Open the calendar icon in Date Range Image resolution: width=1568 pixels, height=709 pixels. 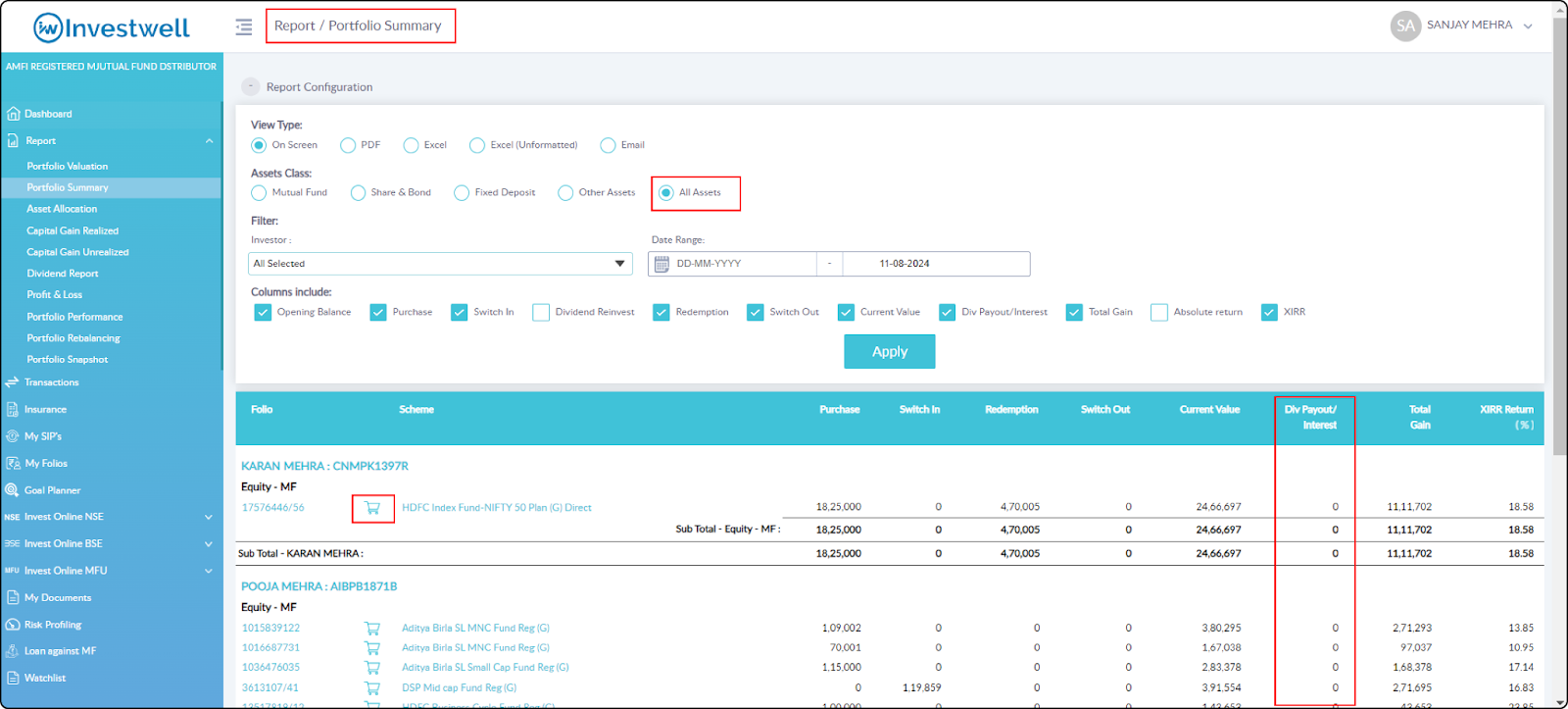tap(661, 264)
